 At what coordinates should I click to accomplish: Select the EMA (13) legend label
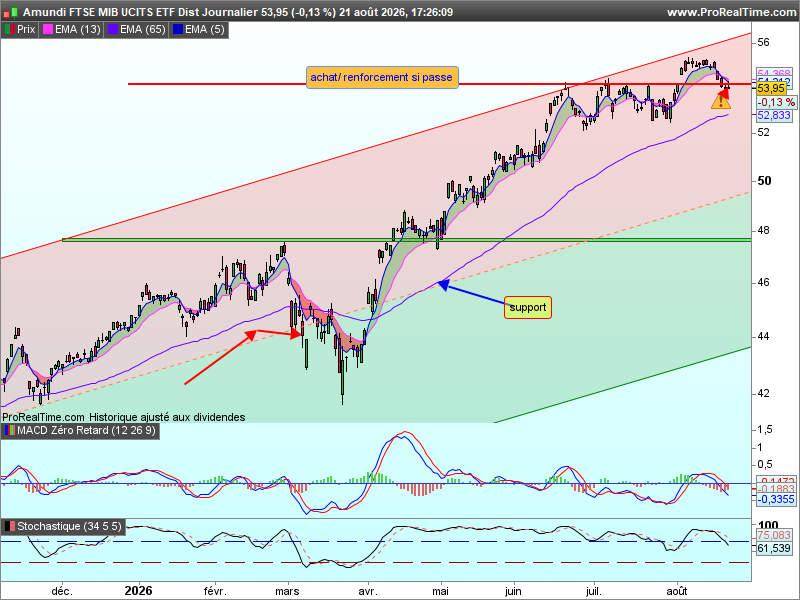pyautogui.click(x=78, y=30)
